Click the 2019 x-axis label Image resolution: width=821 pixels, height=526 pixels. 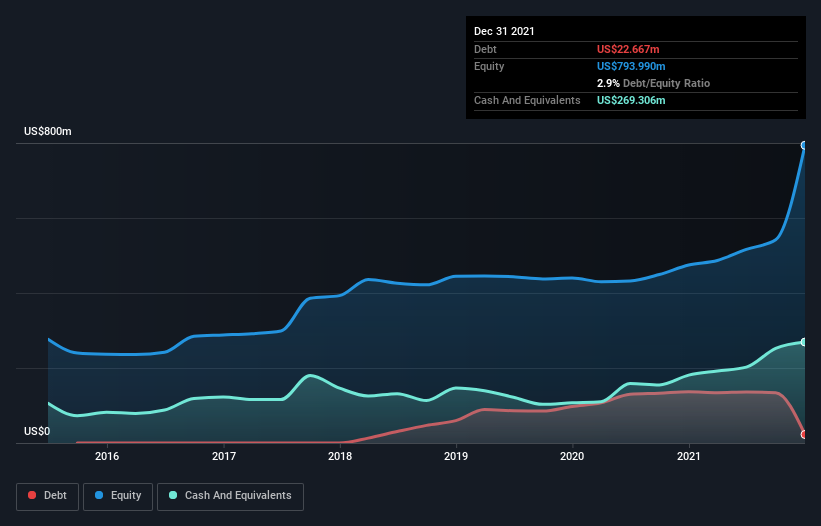pyautogui.click(x=456, y=456)
